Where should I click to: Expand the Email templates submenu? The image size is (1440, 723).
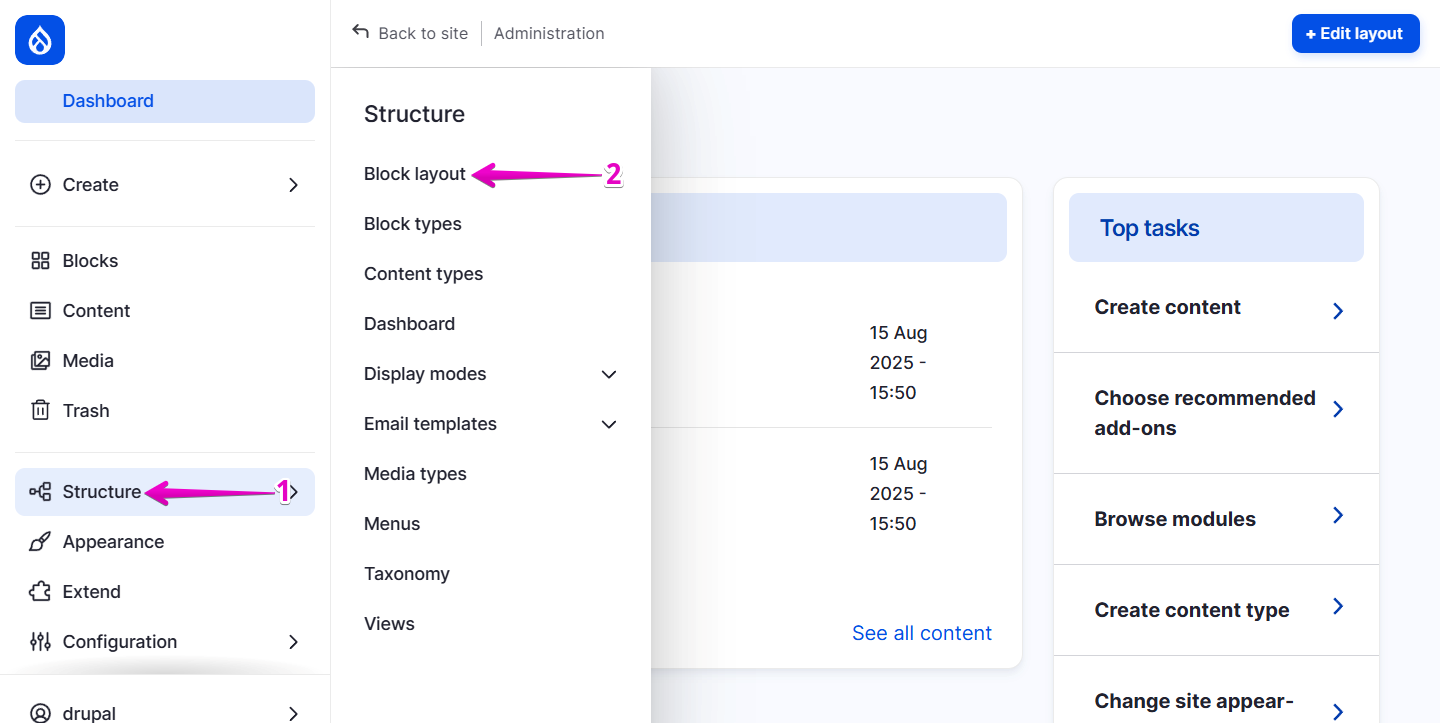point(608,424)
